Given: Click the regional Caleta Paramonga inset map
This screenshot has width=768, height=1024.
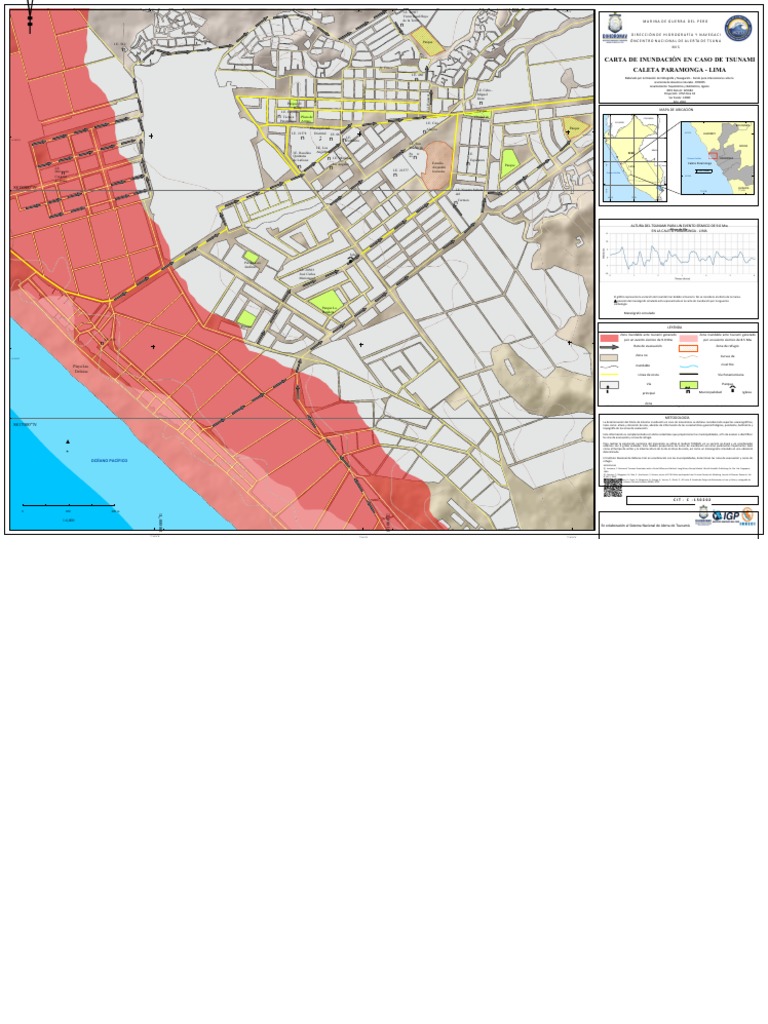Looking at the screenshot, I should tap(718, 157).
